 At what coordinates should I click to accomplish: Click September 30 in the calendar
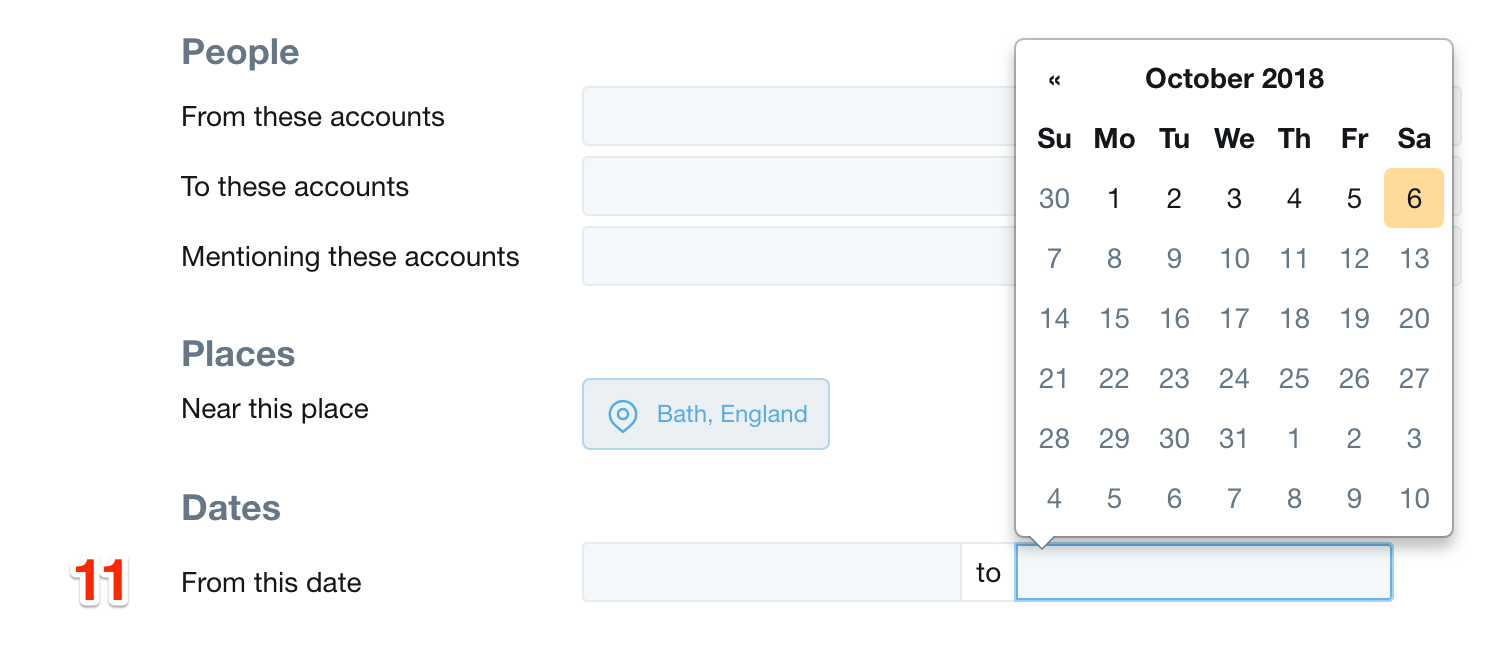[x=1054, y=198]
